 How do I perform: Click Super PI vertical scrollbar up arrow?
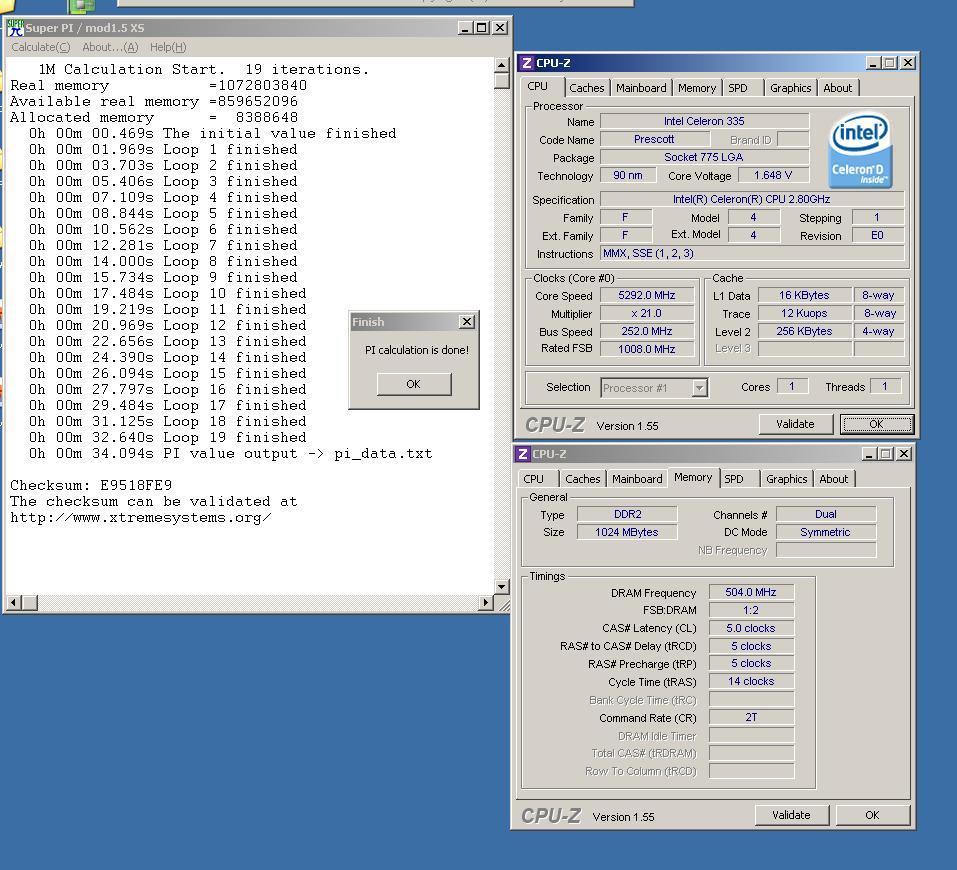(501, 65)
